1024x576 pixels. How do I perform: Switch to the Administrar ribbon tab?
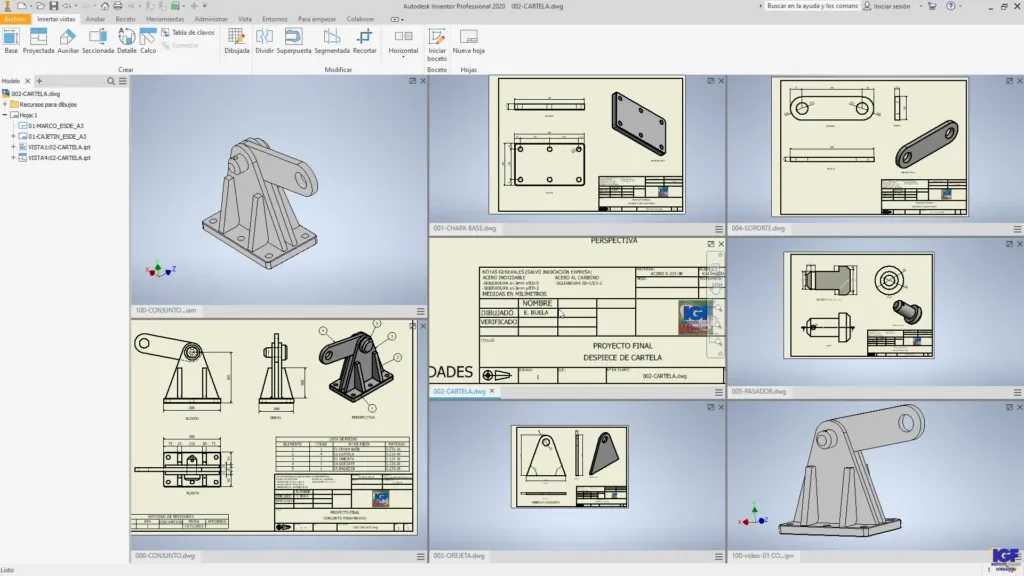click(x=211, y=19)
